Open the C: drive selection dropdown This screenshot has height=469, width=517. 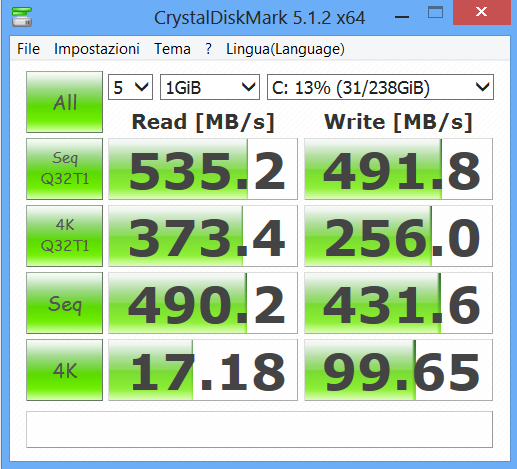(x=380, y=87)
